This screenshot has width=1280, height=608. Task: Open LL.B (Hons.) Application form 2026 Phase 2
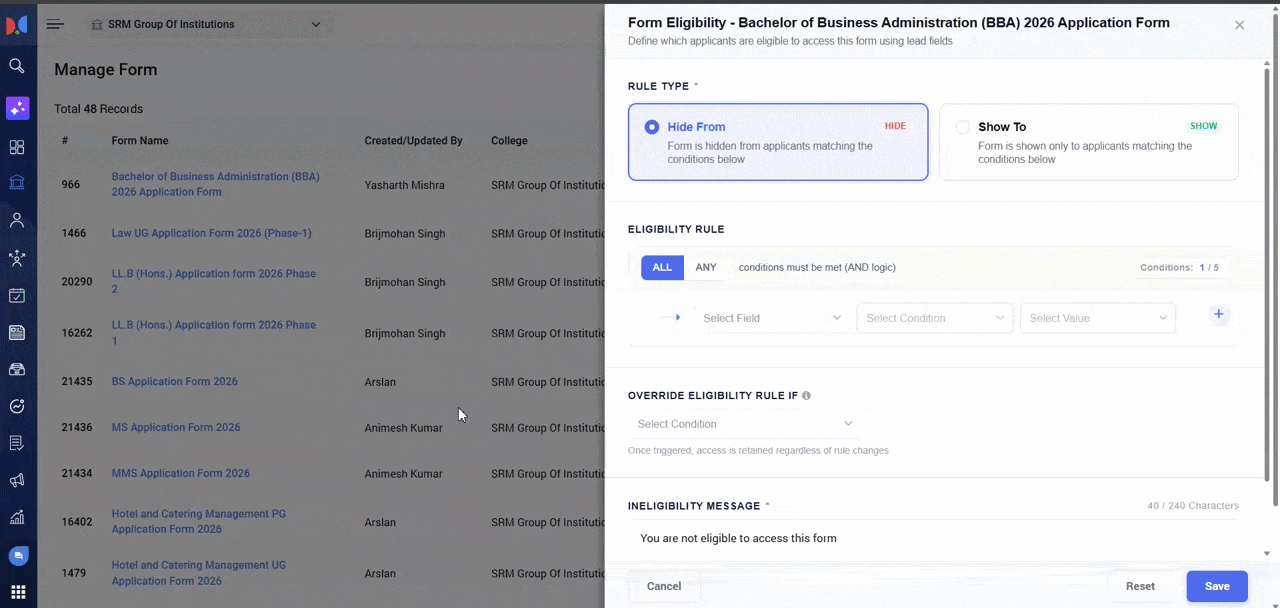point(213,281)
